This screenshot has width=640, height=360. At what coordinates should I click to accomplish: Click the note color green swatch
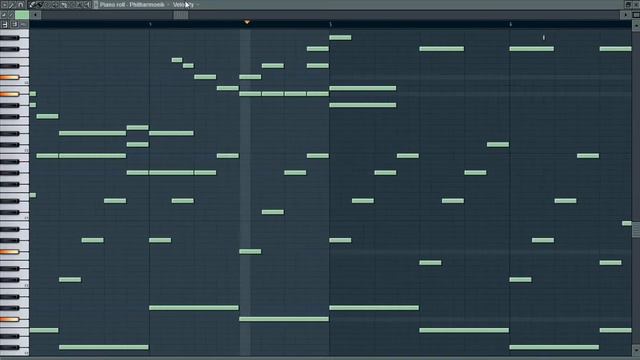(22, 15)
